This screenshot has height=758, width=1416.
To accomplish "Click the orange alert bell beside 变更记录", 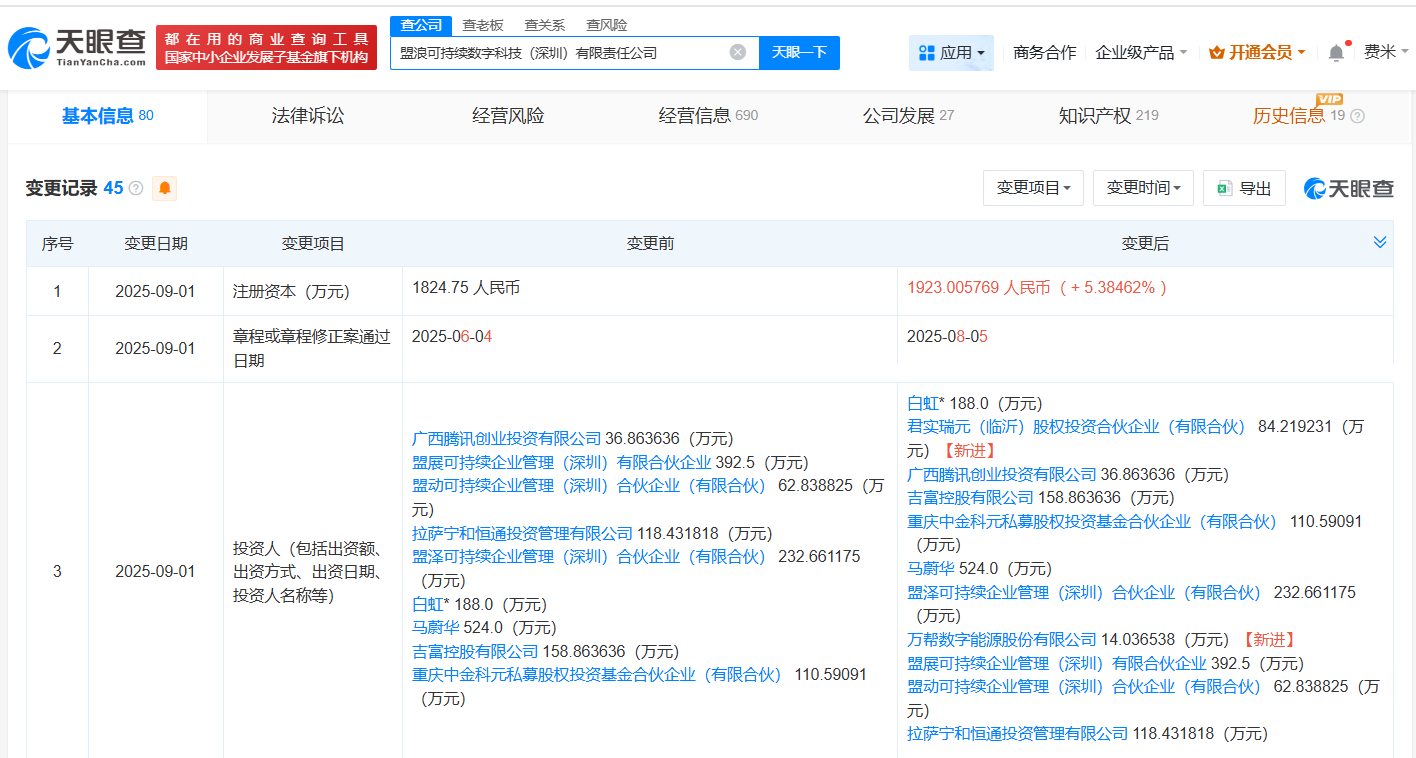I will tap(165, 188).
